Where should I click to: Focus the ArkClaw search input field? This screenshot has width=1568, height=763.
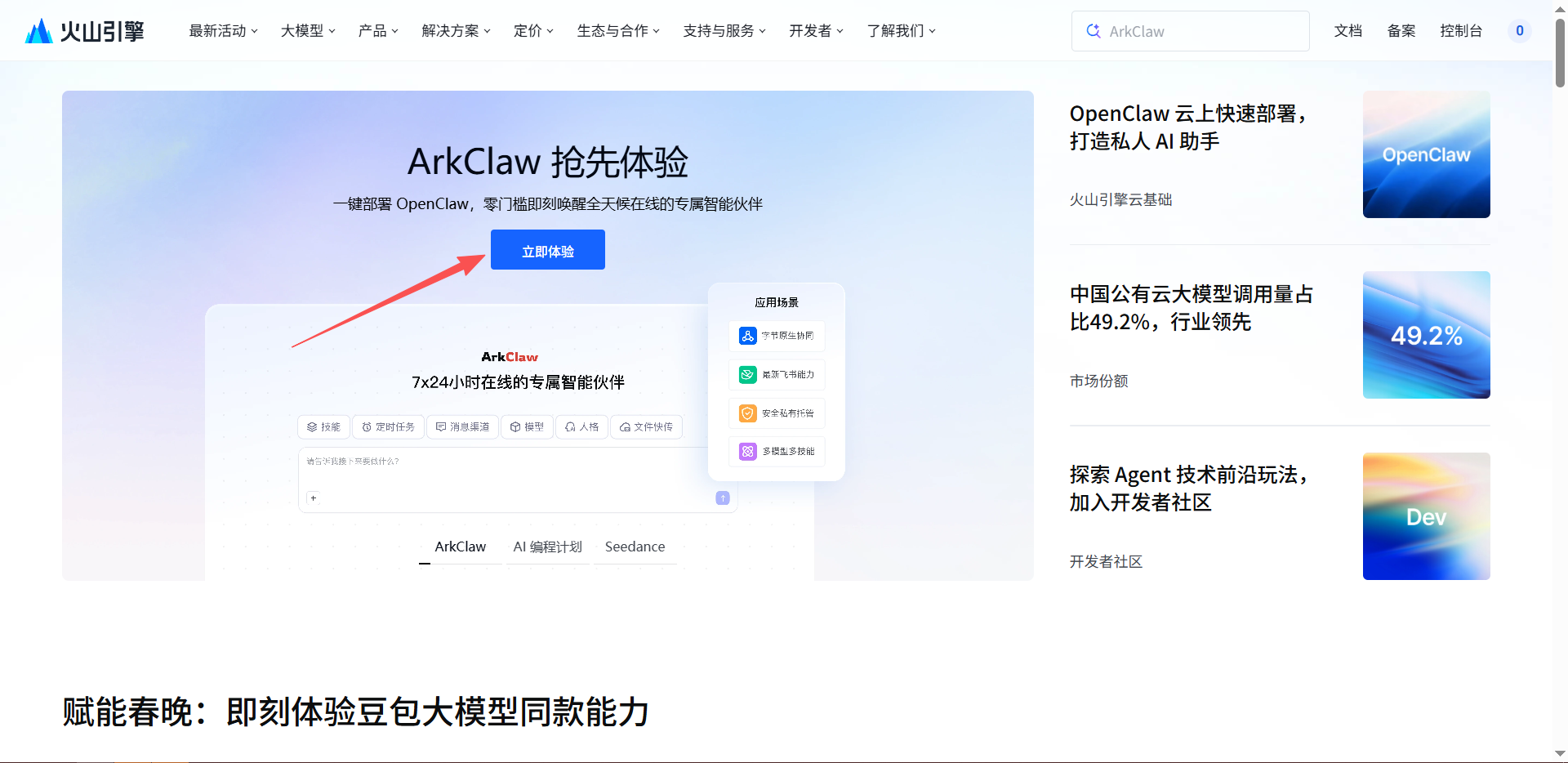click(x=1190, y=31)
